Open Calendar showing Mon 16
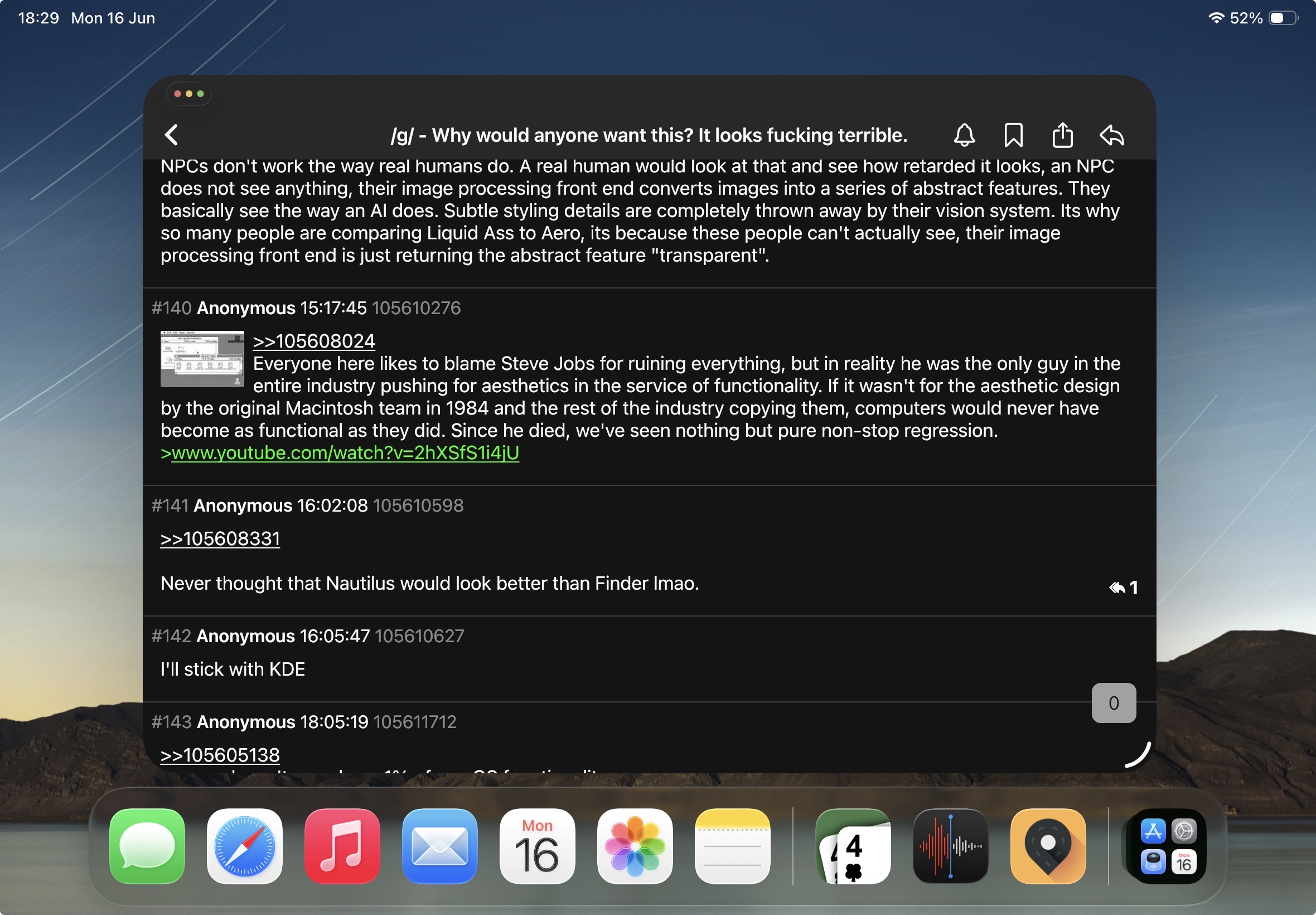The height and width of the screenshot is (915, 1316). pyautogui.click(x=538, y=846)
